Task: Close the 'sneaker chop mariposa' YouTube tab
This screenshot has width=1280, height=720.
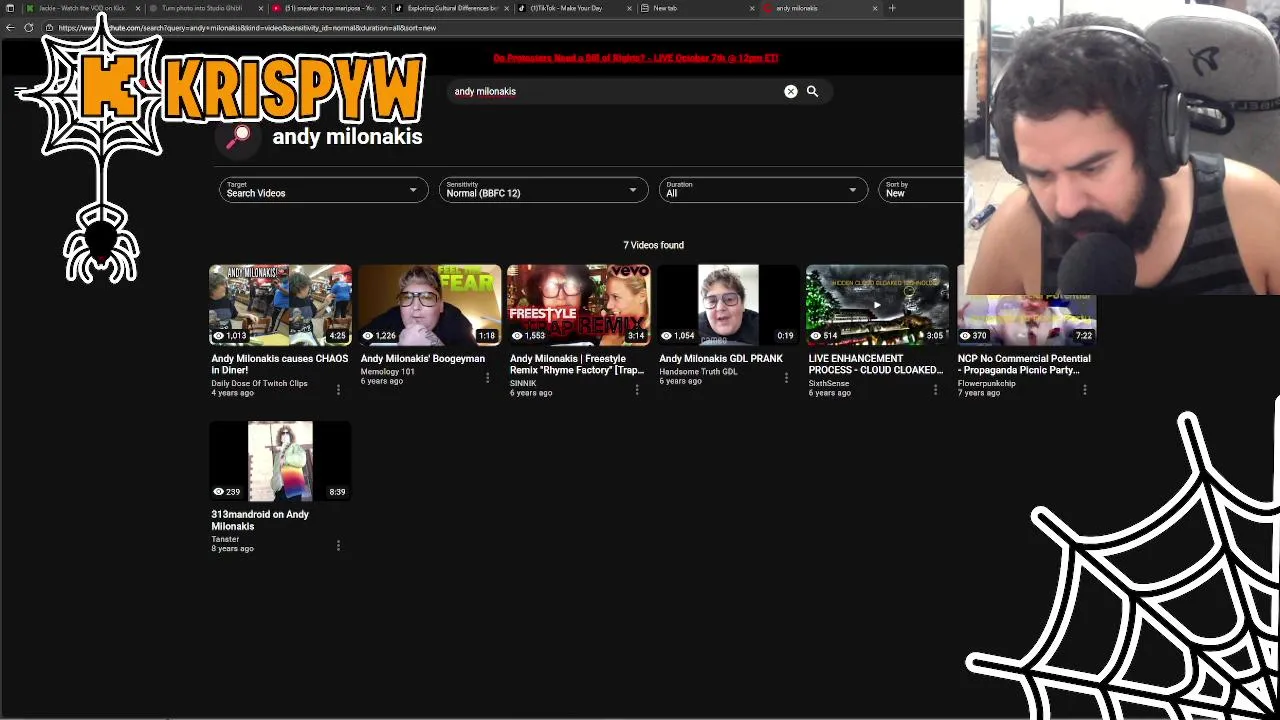Action: coord(384,8)
